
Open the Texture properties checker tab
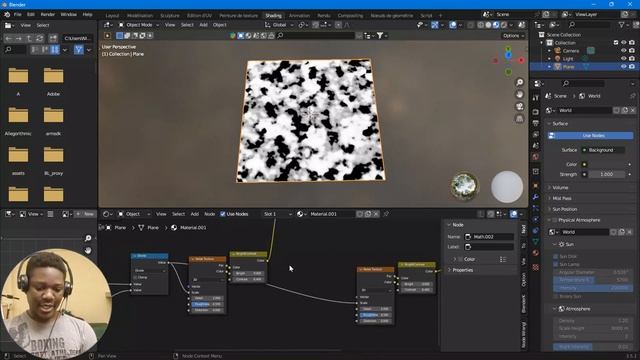[x=536, y=267]
